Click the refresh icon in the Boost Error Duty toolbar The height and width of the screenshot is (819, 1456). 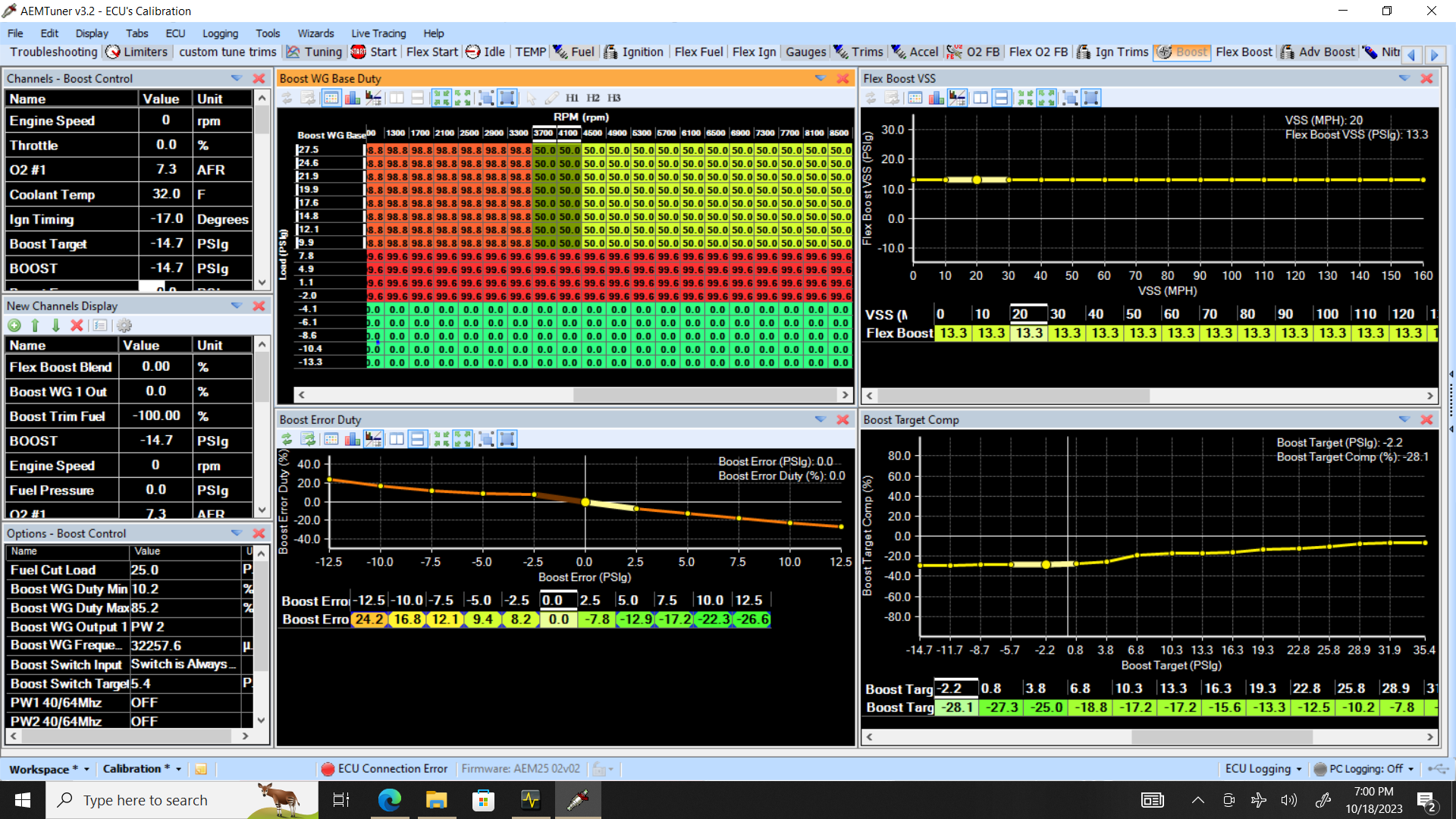click(x=287, y=439)
